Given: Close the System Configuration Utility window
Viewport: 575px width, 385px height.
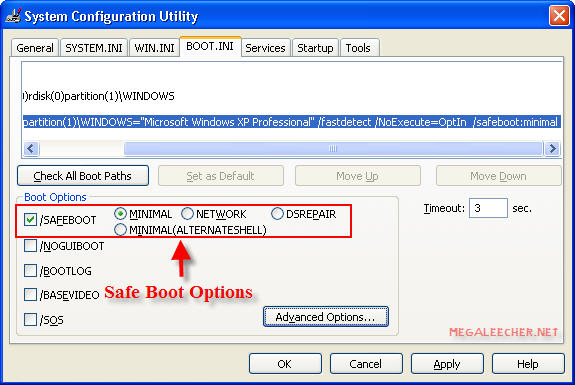Looking at the screenshot, I should pyautogui.click(x=558, y=16).
